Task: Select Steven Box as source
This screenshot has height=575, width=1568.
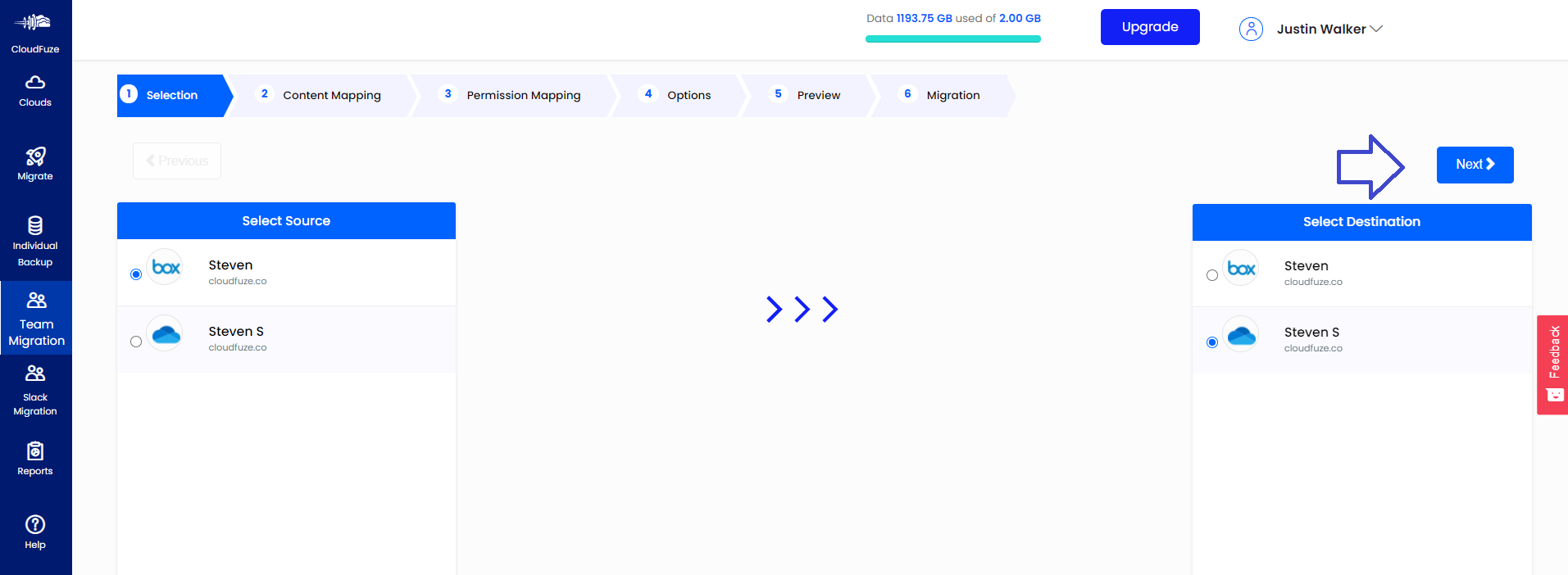Action: click(x=136, y=274)
